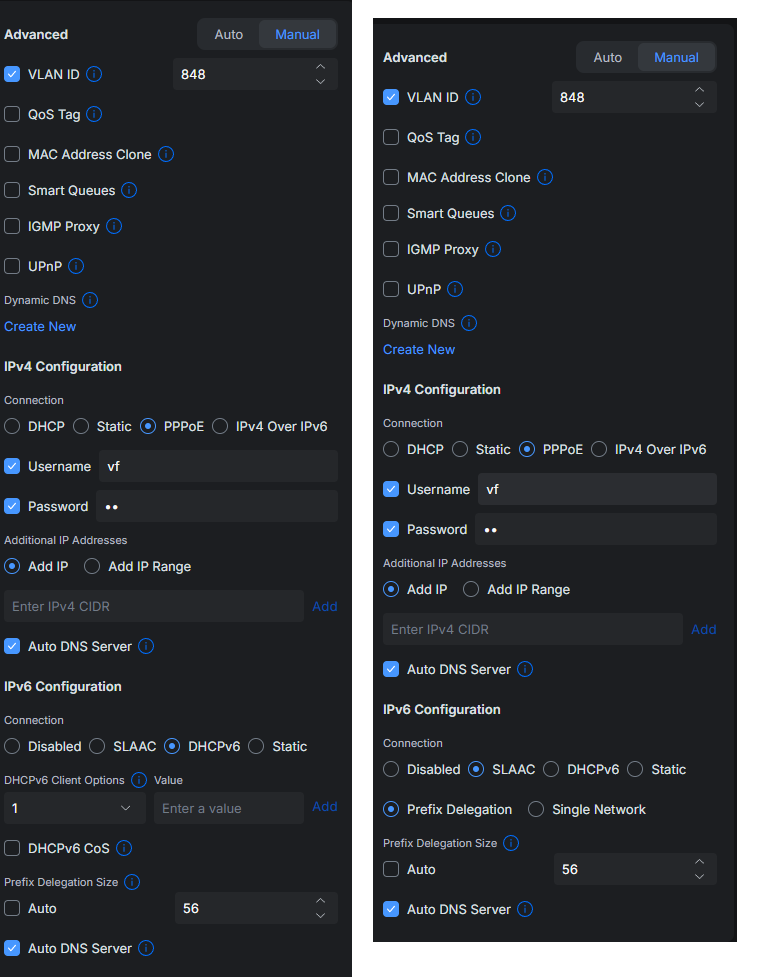
Task: Click the DHCPv6 Client Options info icon
Action: coord(139,780)
